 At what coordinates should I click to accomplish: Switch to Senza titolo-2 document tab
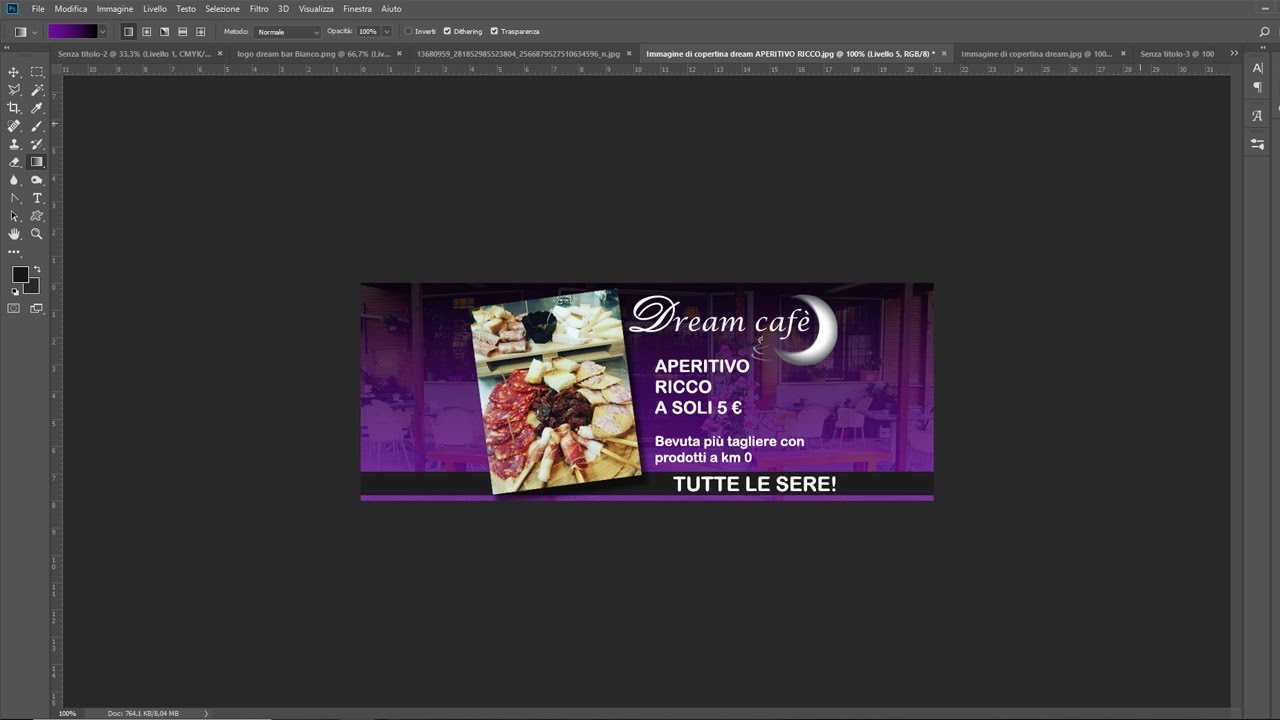pos(134,53)
